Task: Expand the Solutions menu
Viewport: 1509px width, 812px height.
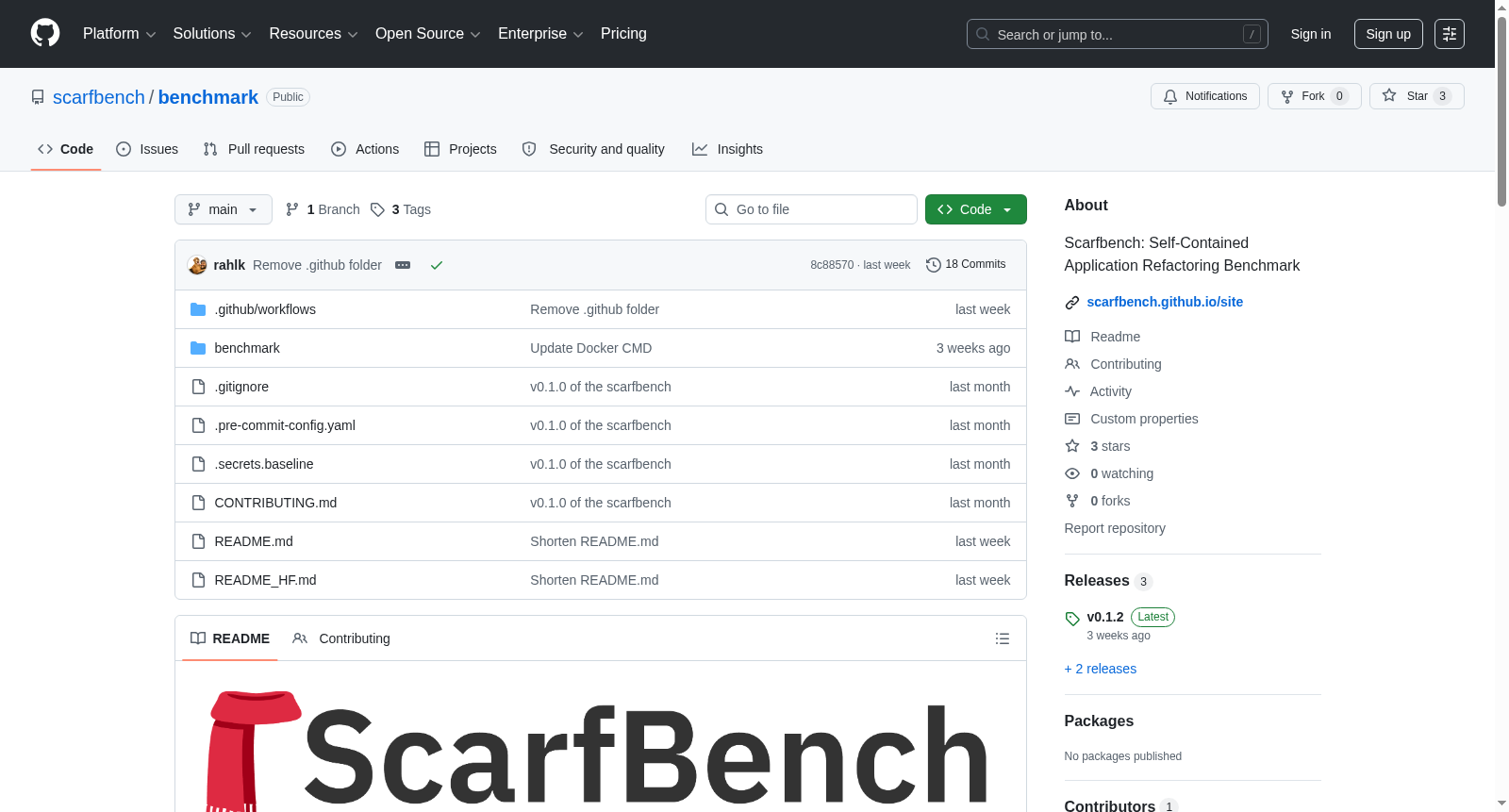Action: 212,34
